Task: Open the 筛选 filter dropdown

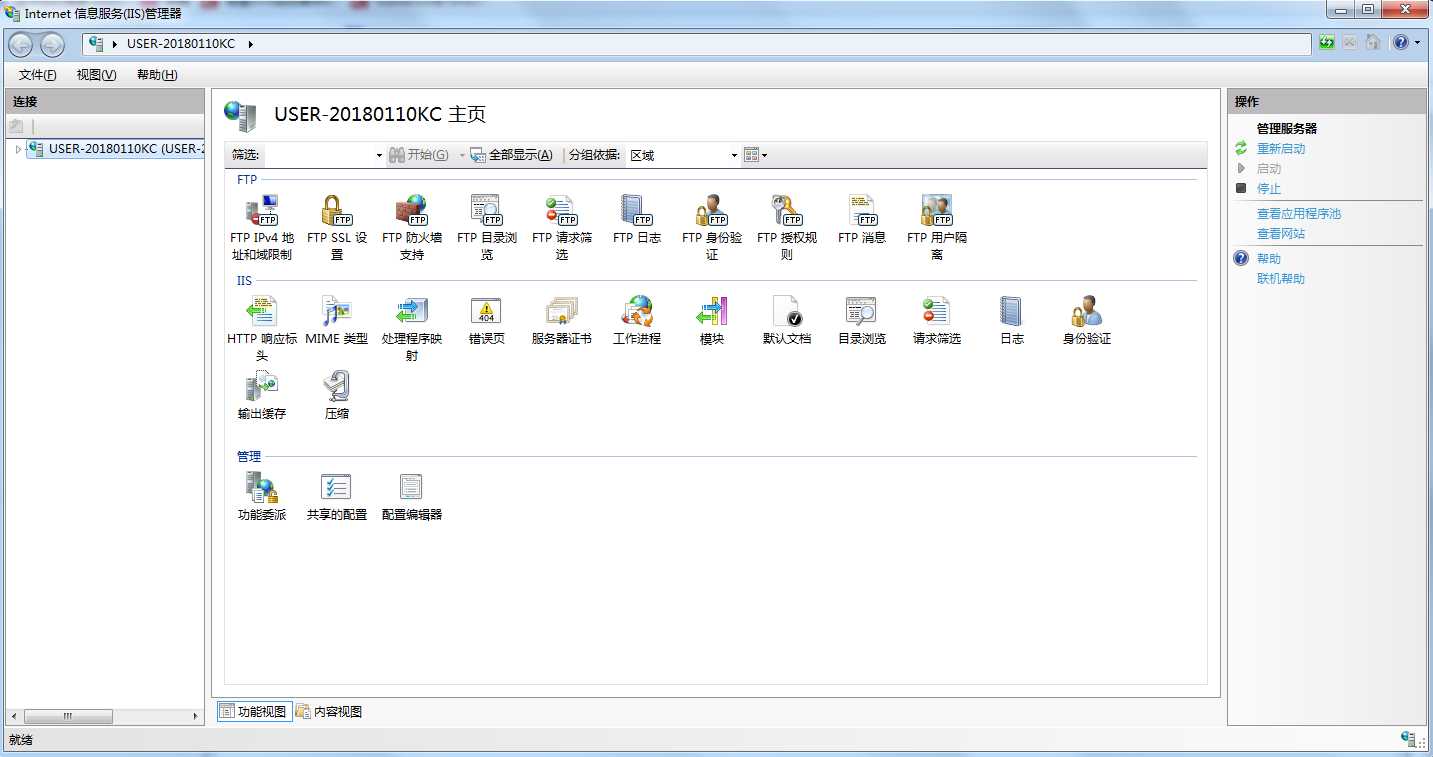Action: [379, 155]
